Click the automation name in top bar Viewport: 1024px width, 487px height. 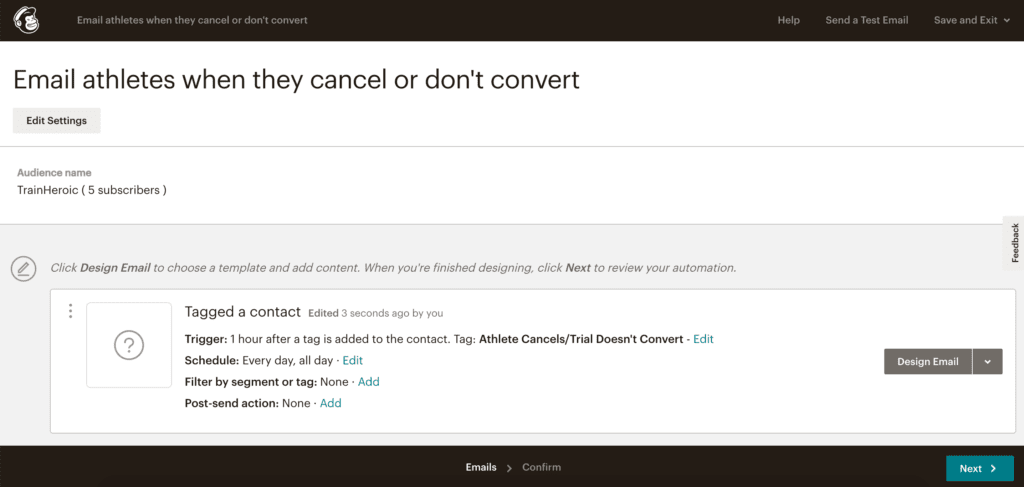(x=192, y=20)
